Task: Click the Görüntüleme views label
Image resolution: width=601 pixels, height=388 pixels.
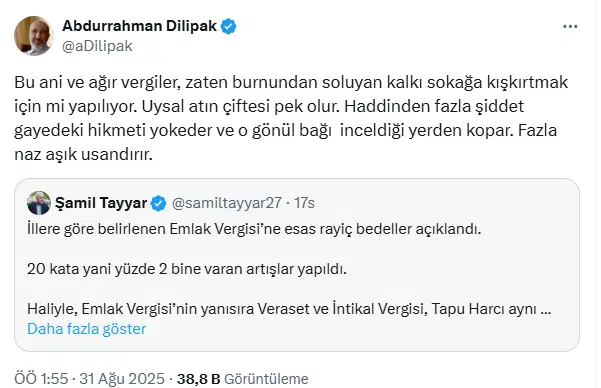Action: click(x=266, y=379)
